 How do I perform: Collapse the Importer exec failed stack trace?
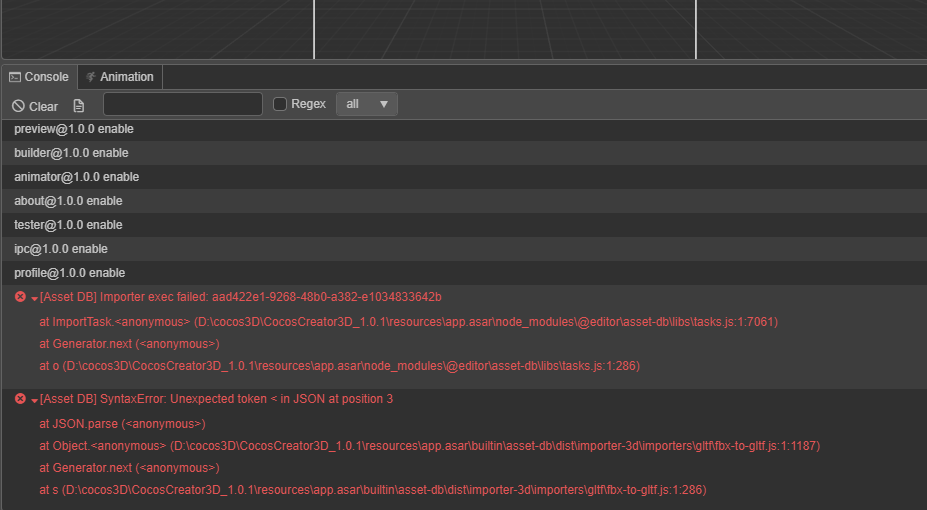(34, 298)
